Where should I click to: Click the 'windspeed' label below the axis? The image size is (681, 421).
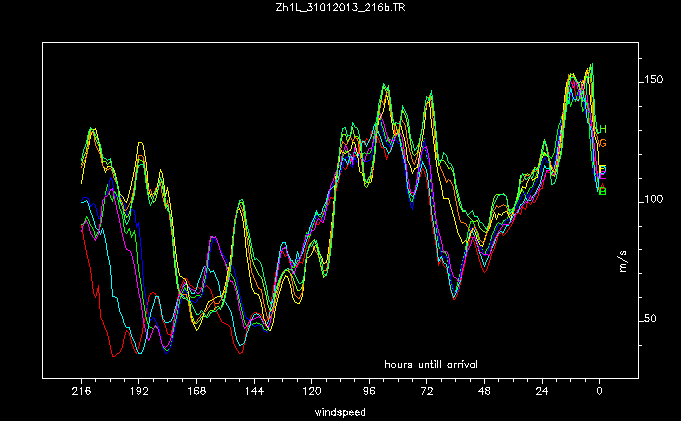pos(340,411)
